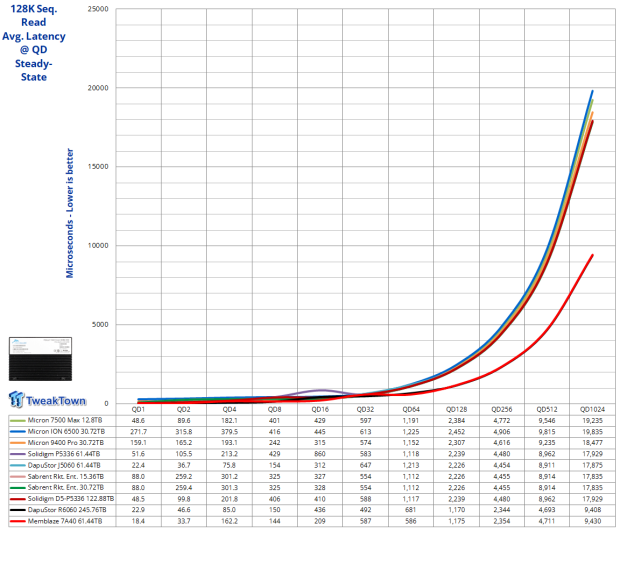The height and width of the screenshot is (568, 620).
Task: Select the Memblaze 7A40 61.44TB legend row
Action: 62,521
